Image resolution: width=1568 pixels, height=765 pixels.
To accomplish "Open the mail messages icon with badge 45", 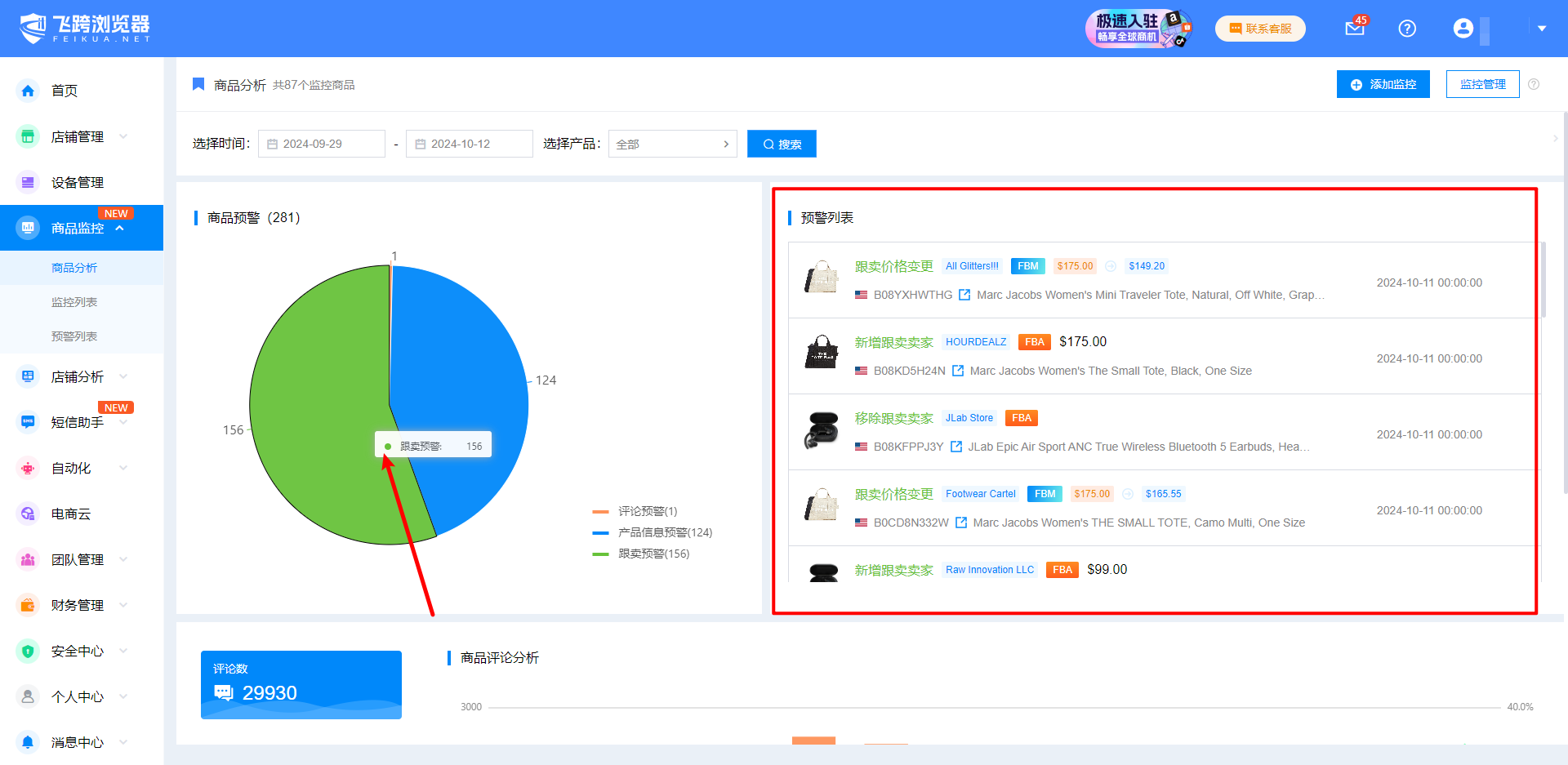I will coord(1354,29).
